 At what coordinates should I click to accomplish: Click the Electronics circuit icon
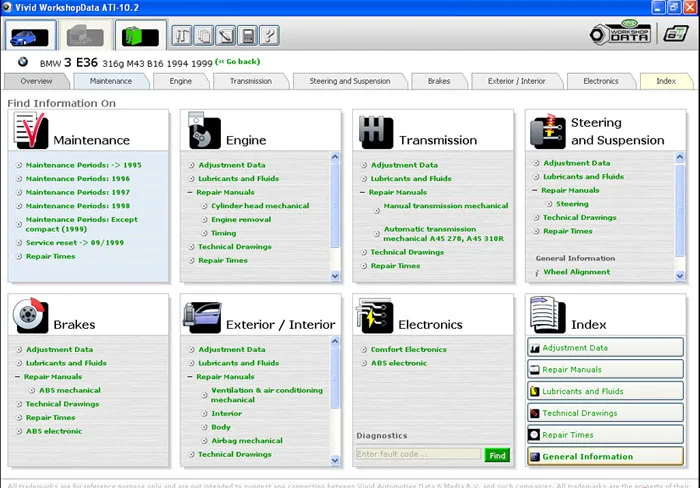pyautogui.click(x=375, y=316)
